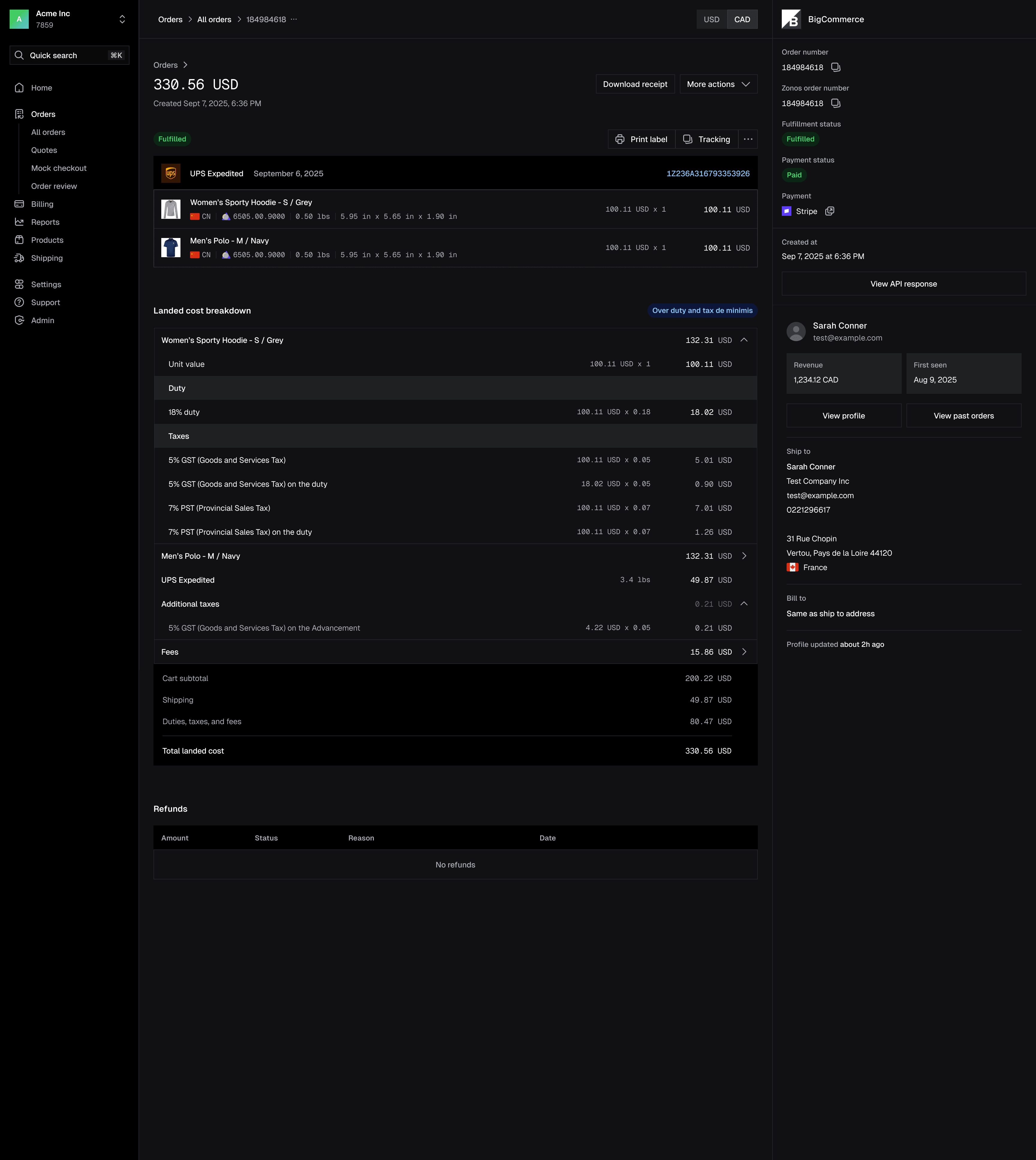Screen dimensions: 1036x1160
Task: Open the UPS tracking number link
Action: point(707,174)
